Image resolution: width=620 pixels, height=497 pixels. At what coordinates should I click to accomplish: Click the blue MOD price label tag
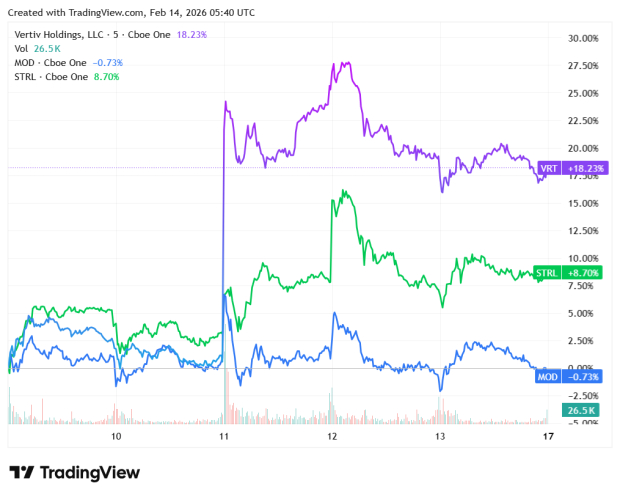coord(571,377)
